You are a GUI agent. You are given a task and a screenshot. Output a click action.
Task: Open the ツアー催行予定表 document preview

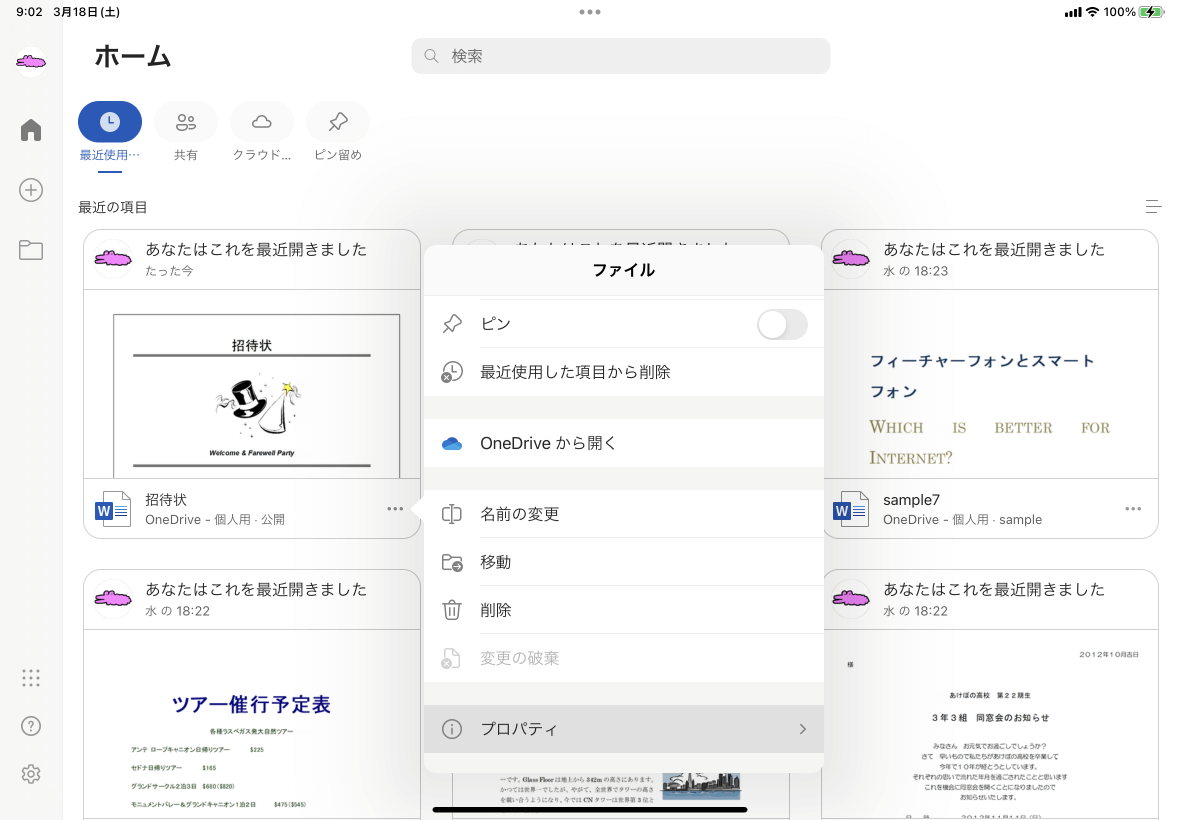click(251, 724)
